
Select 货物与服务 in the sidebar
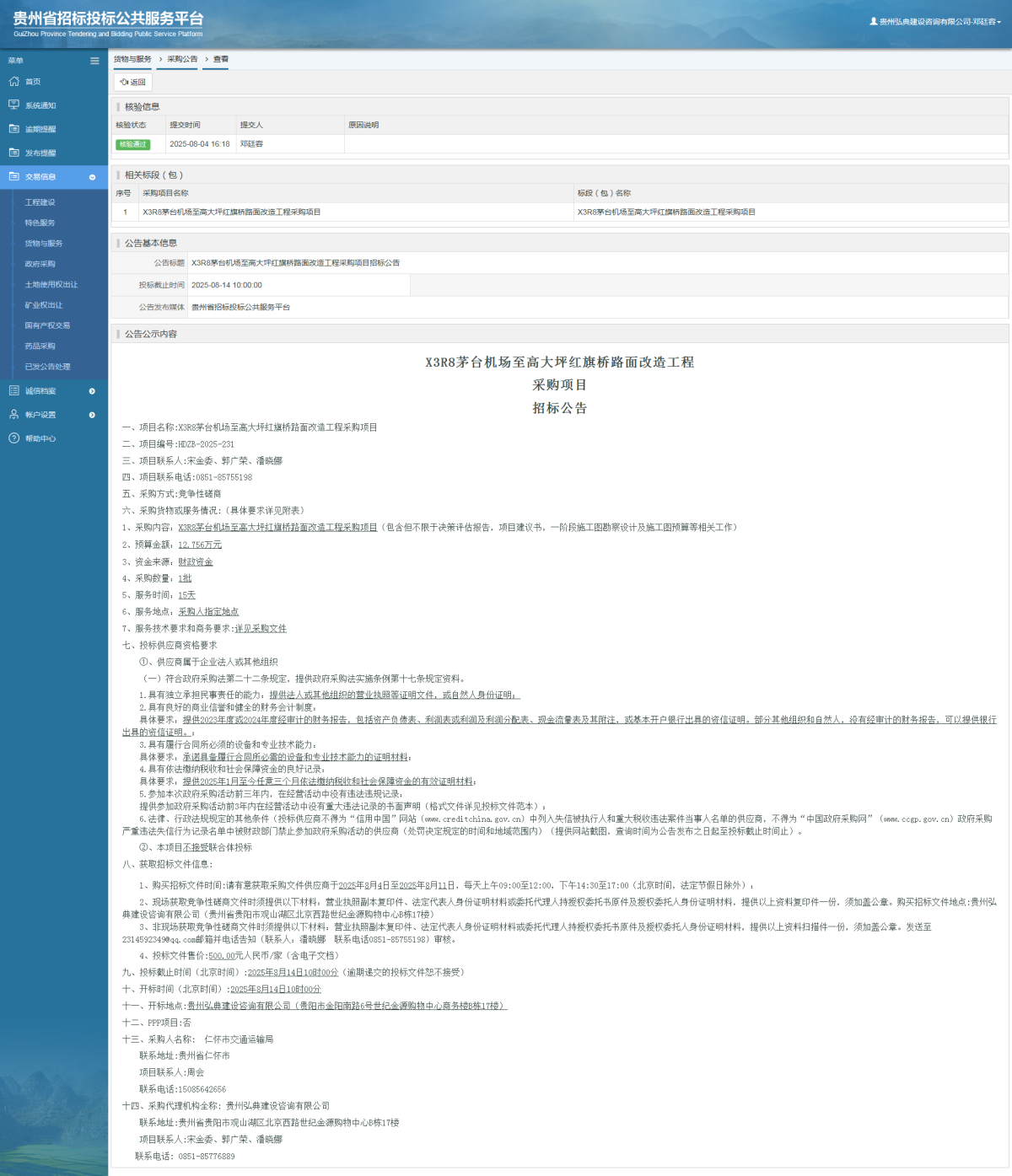point(40,243)
